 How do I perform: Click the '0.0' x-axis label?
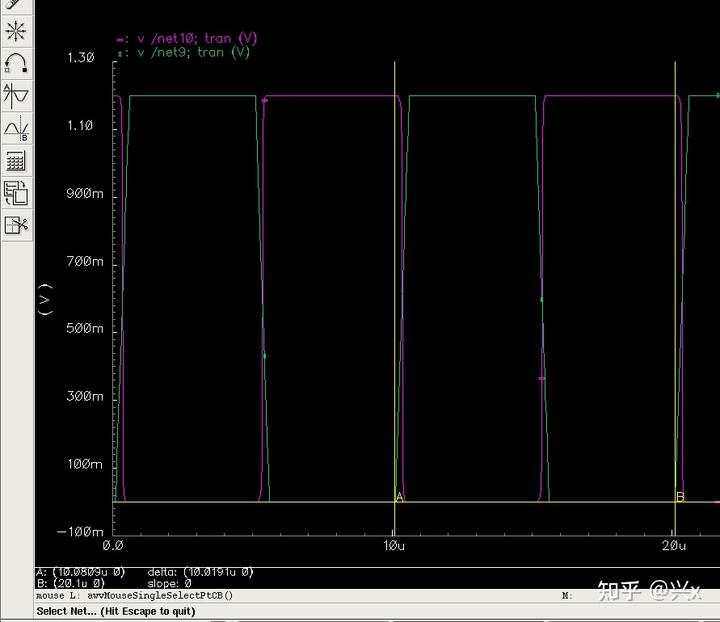(x=113, y=545)
